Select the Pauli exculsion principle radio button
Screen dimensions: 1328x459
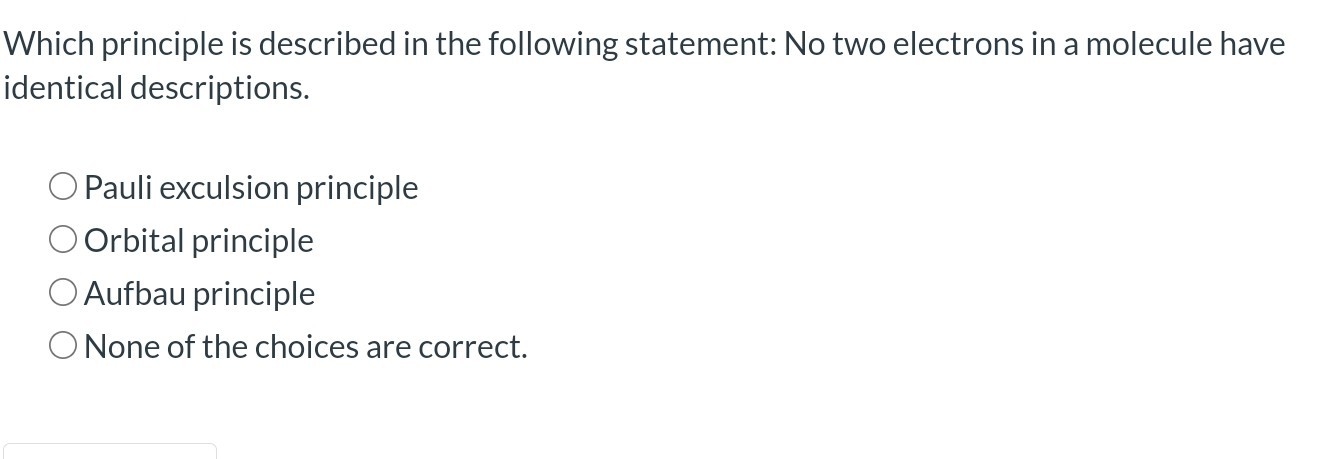tap(63, 186)
